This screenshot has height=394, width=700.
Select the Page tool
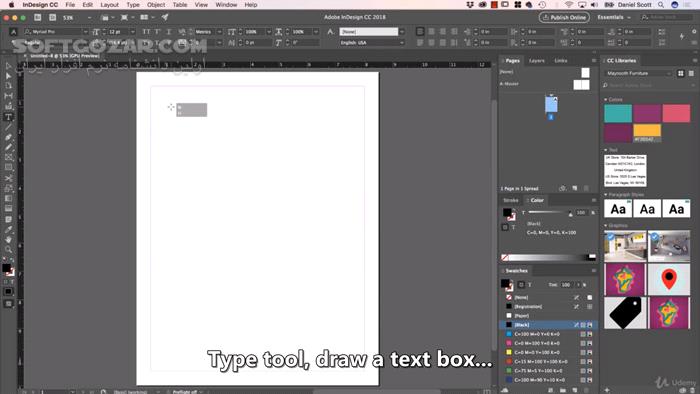(x=8, y=85)
